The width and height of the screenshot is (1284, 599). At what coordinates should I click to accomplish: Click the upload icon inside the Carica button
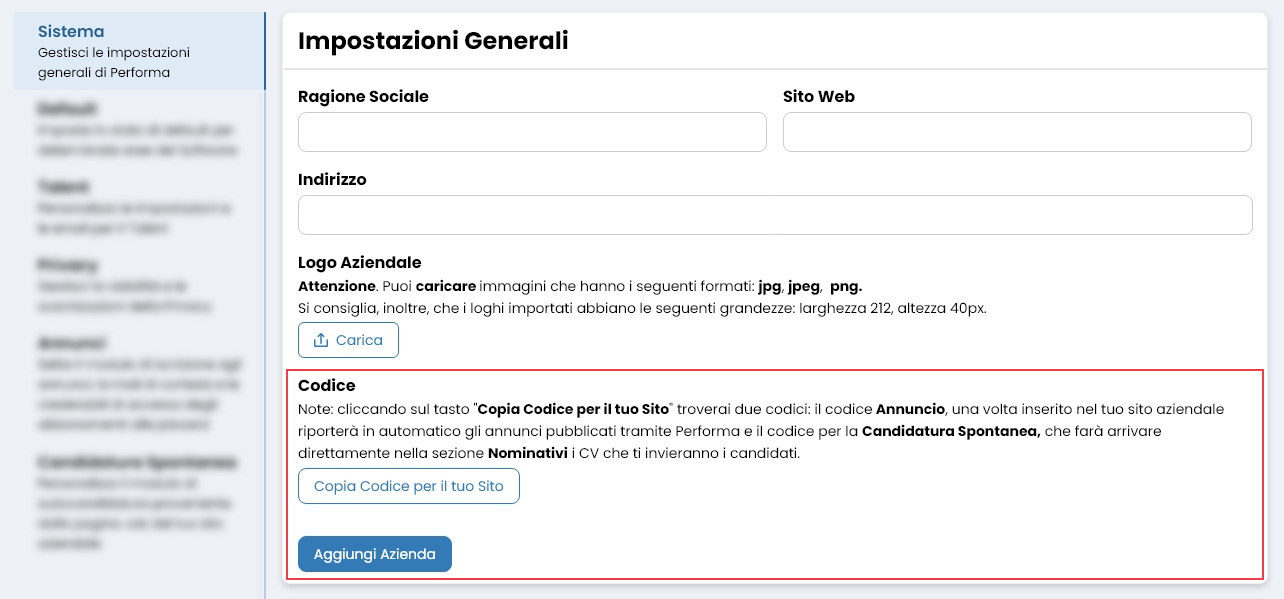pyautogui.click(x=322, y=340)
